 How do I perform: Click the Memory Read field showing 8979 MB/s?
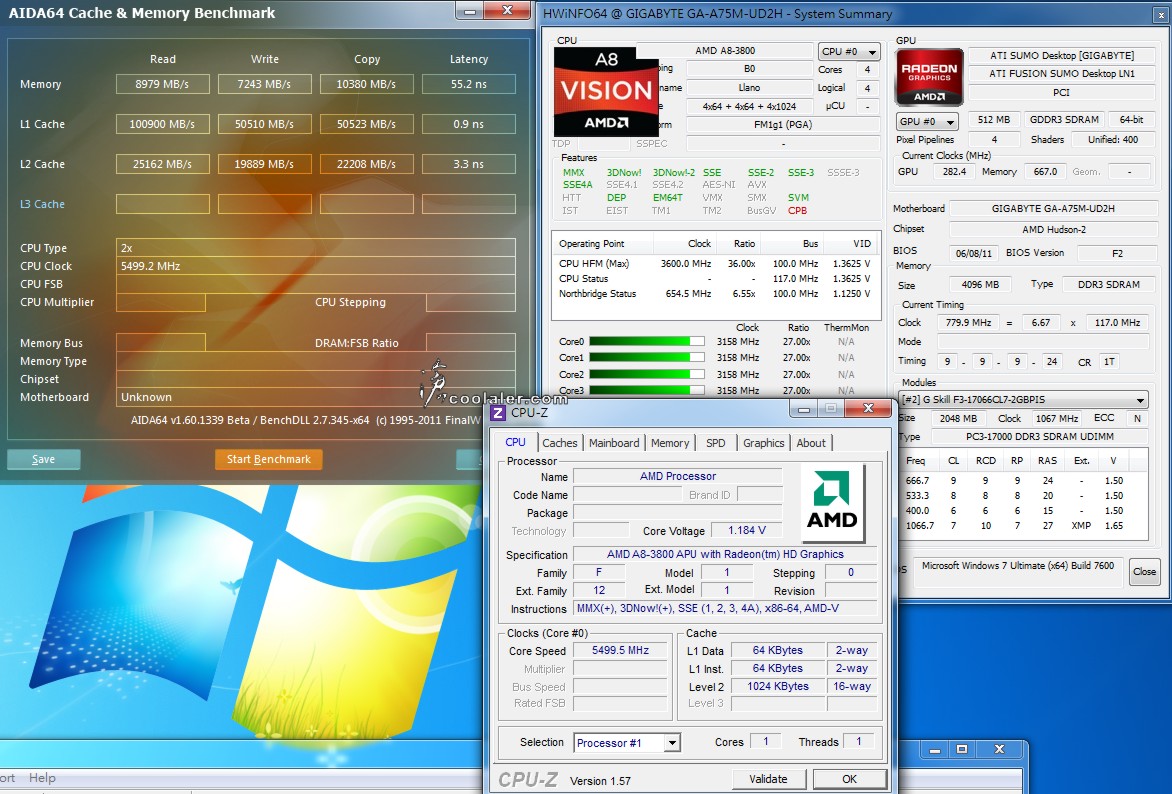coord(162,84)
